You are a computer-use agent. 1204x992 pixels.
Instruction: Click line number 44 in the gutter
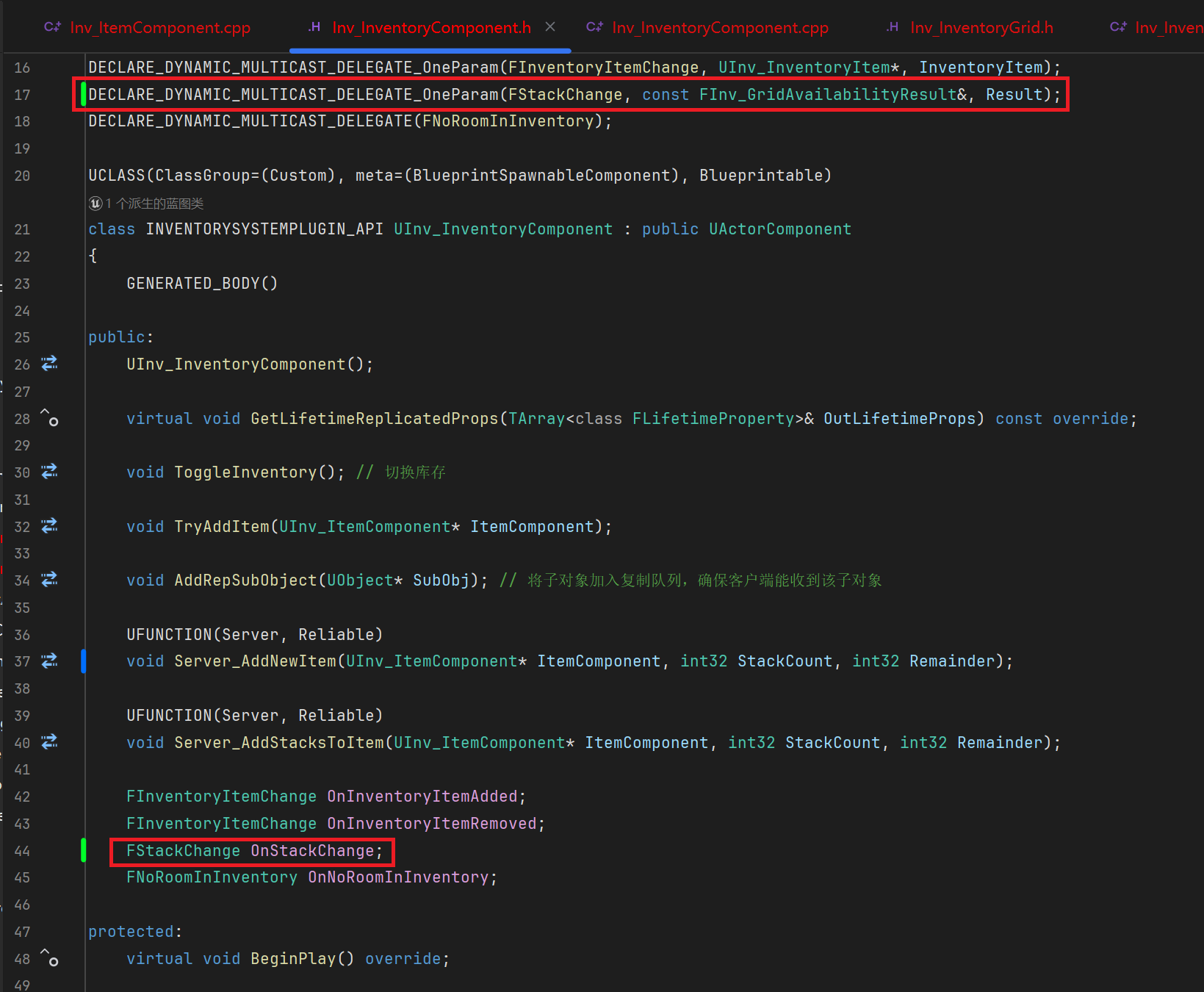(x=22, y=851)
